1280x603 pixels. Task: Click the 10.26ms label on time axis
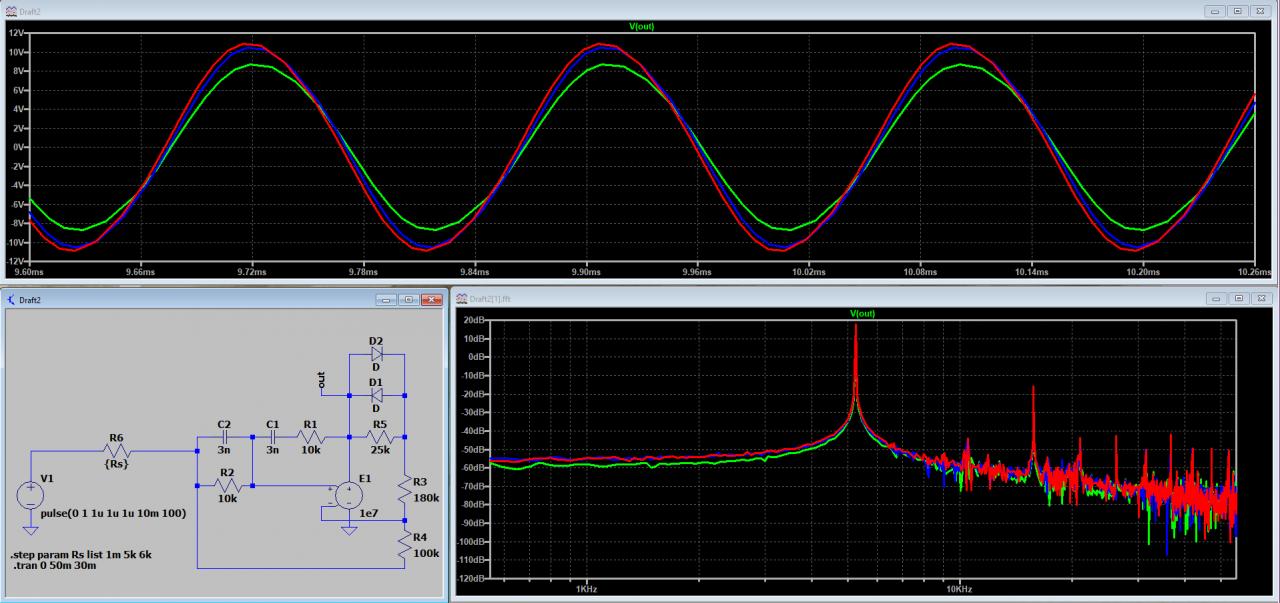pyautogui.click(x=1254, y=271)
